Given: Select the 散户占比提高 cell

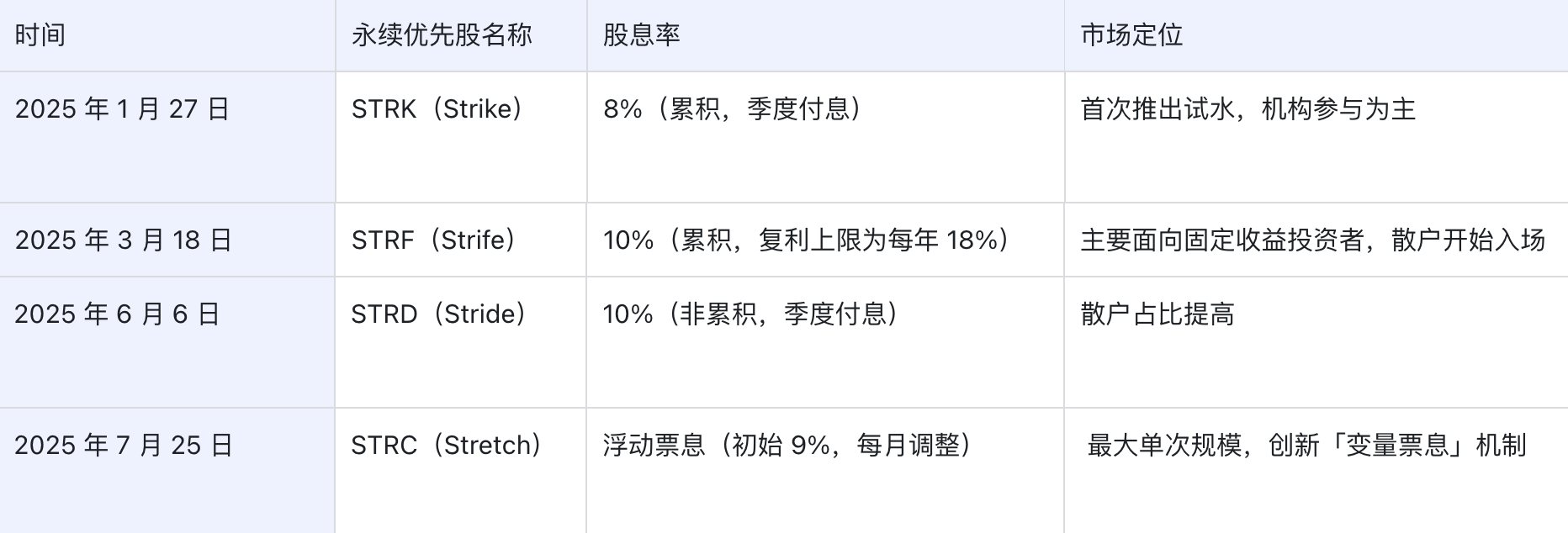Looking at the screenshot, I should point(1157,314).
